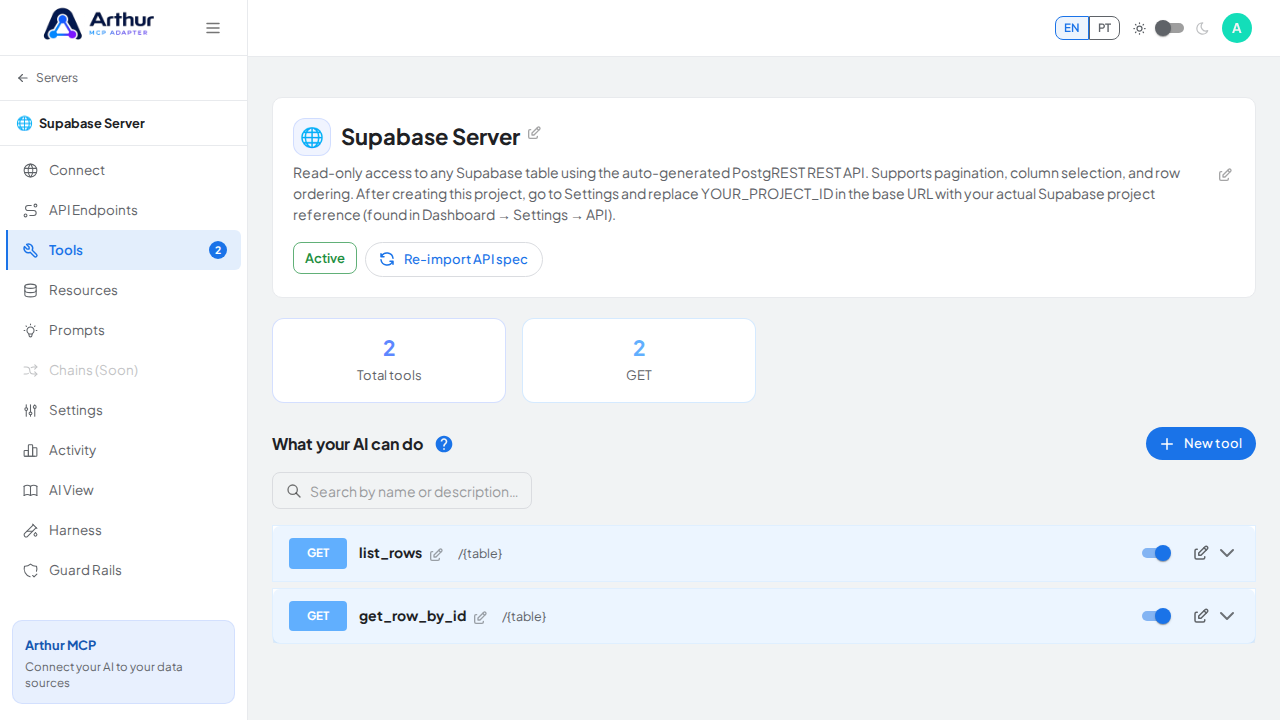Click the sun light-mode icon
Screen dimensions: 1280x720
1139,28
